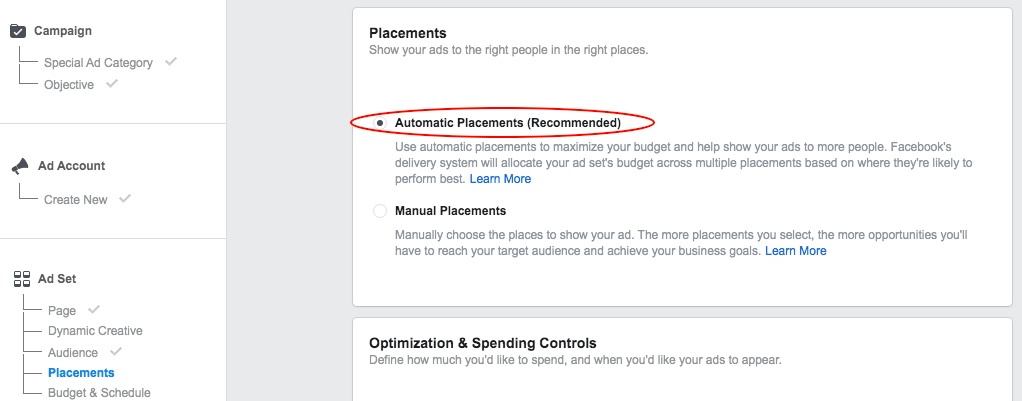
Task: Click the Page item under Ad Set
Action: coord(62,311)
